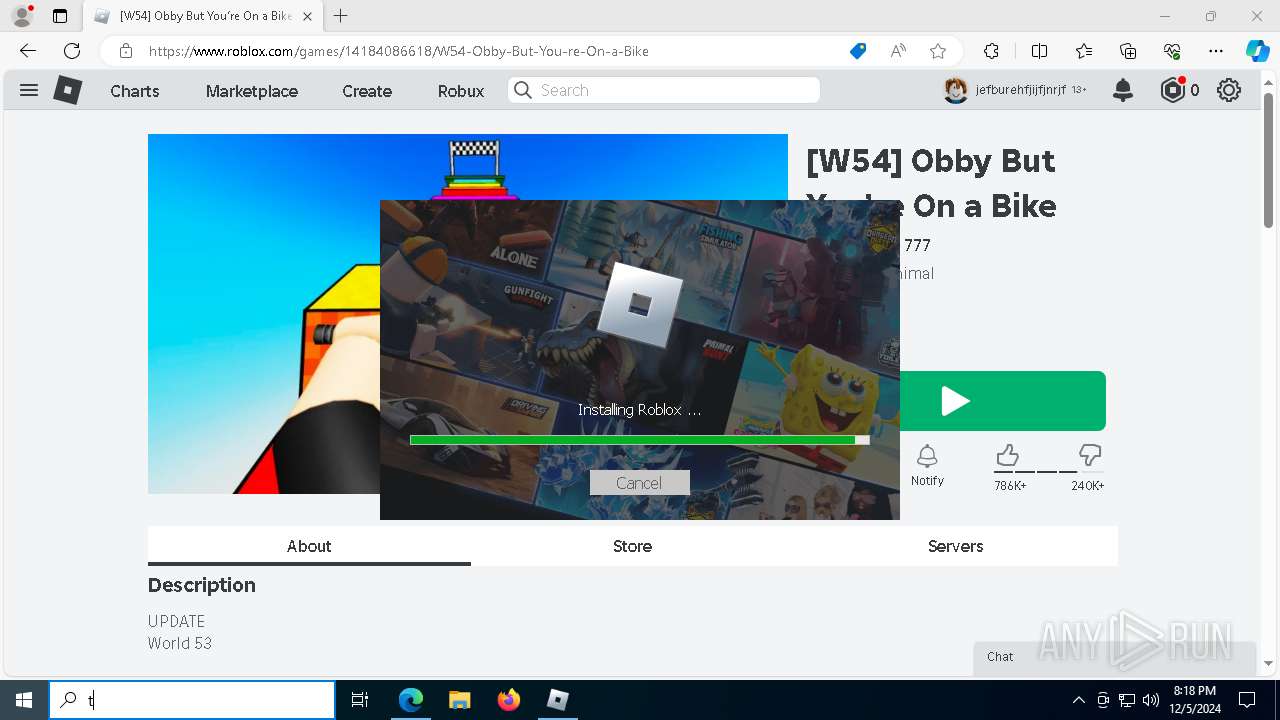Open the Favorites list icon
The image size is (1280, 720).
pyautogui.click(x=1084, y=51)
